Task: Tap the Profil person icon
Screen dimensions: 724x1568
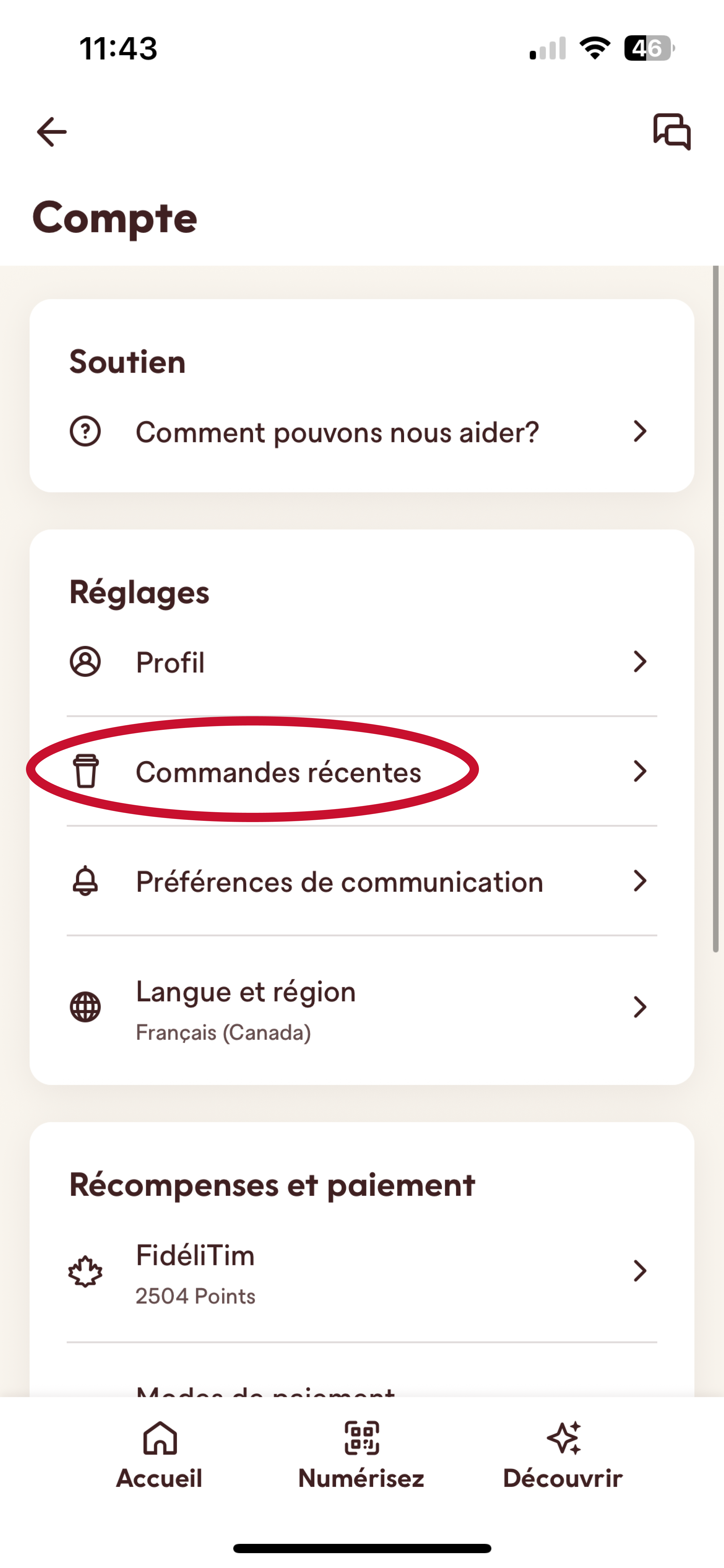Action: pos(85,662)
